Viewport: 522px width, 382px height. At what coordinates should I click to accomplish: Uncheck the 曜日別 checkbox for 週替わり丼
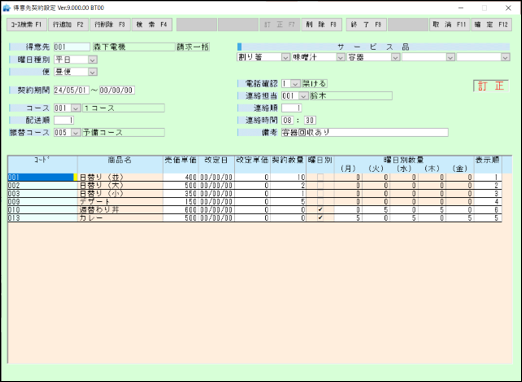pyautogui.click(x=320, y=210)
